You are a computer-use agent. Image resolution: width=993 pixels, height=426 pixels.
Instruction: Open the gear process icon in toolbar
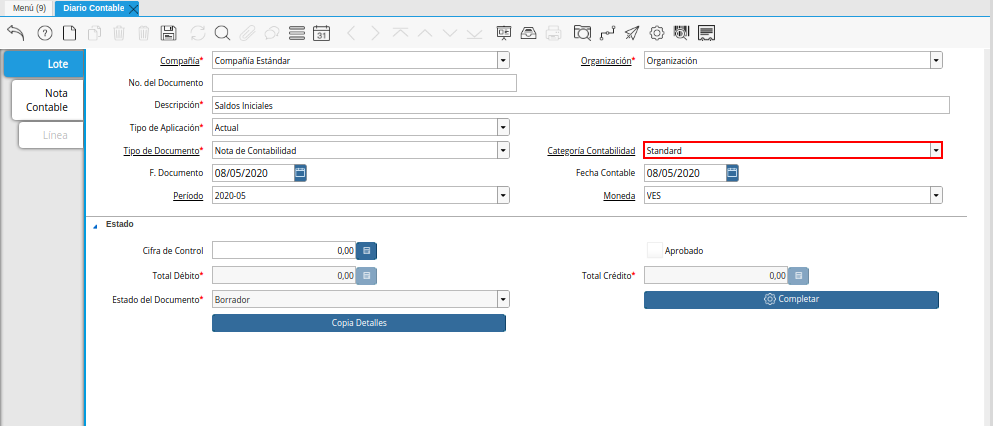point(657,33)
